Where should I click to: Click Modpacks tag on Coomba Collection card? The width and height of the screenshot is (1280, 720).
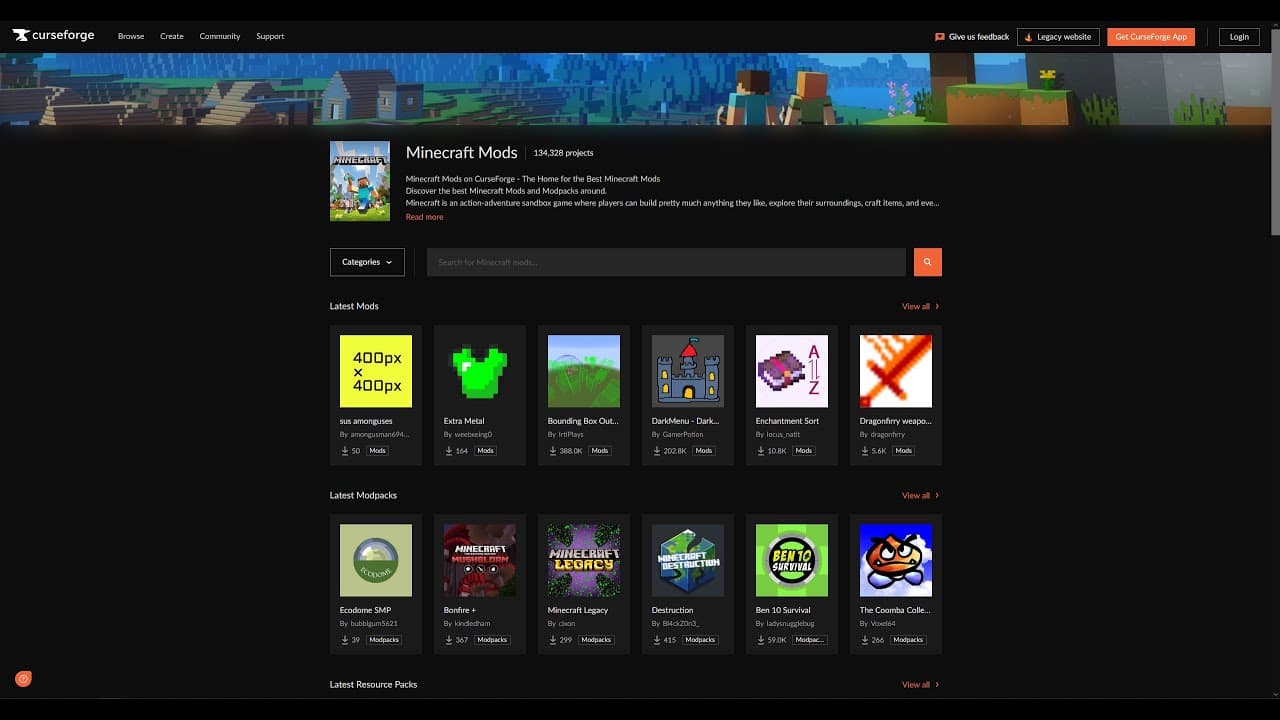coord(908,640)
